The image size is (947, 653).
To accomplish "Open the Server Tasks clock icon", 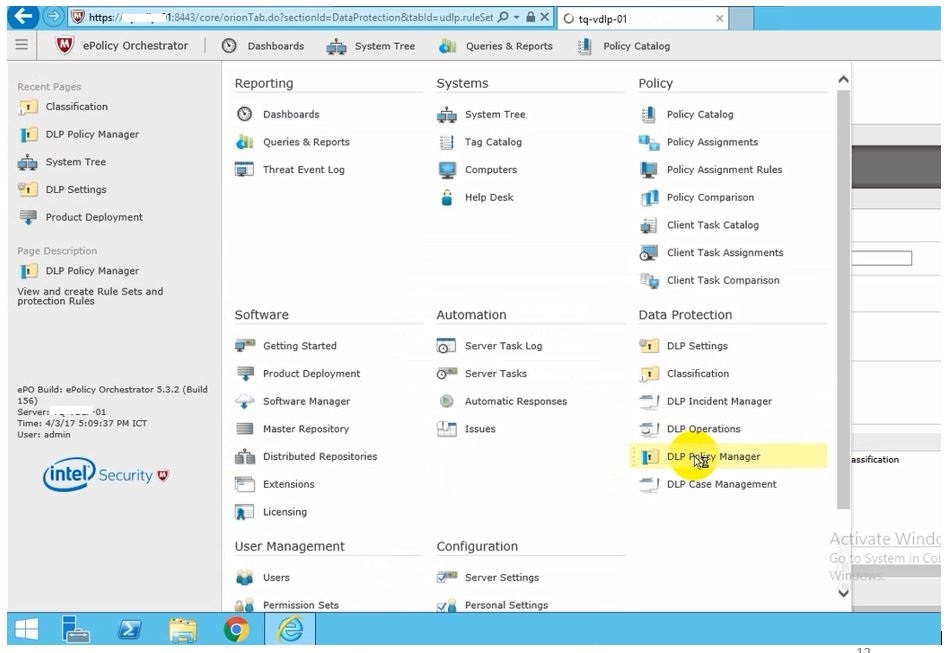I will coord(447,374).
